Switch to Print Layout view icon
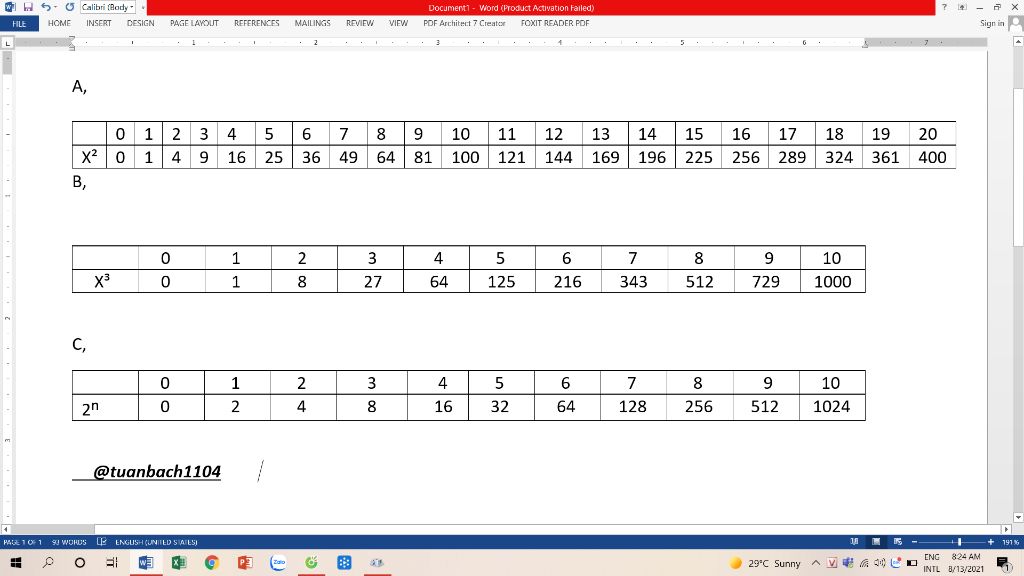 coord(876,542)
